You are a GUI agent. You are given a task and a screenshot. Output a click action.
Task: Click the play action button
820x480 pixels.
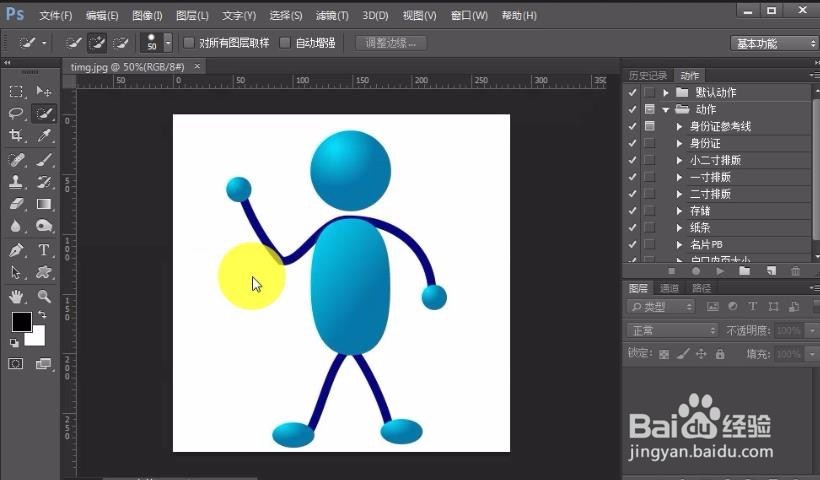coord(720,271)
